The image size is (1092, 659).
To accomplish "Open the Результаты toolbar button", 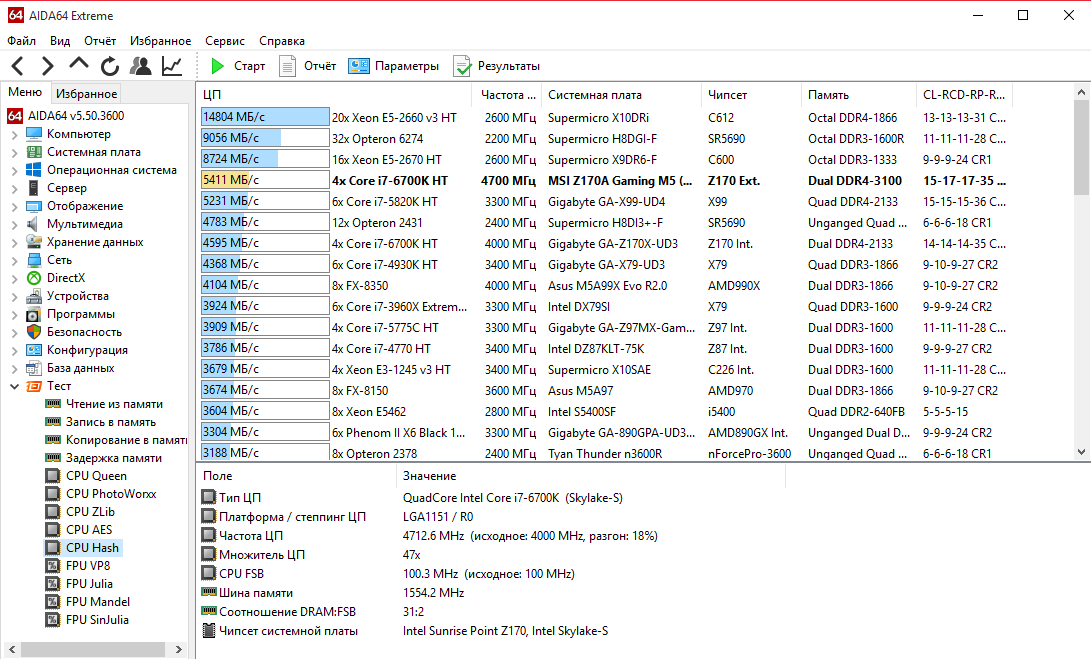I will [497, 66].
